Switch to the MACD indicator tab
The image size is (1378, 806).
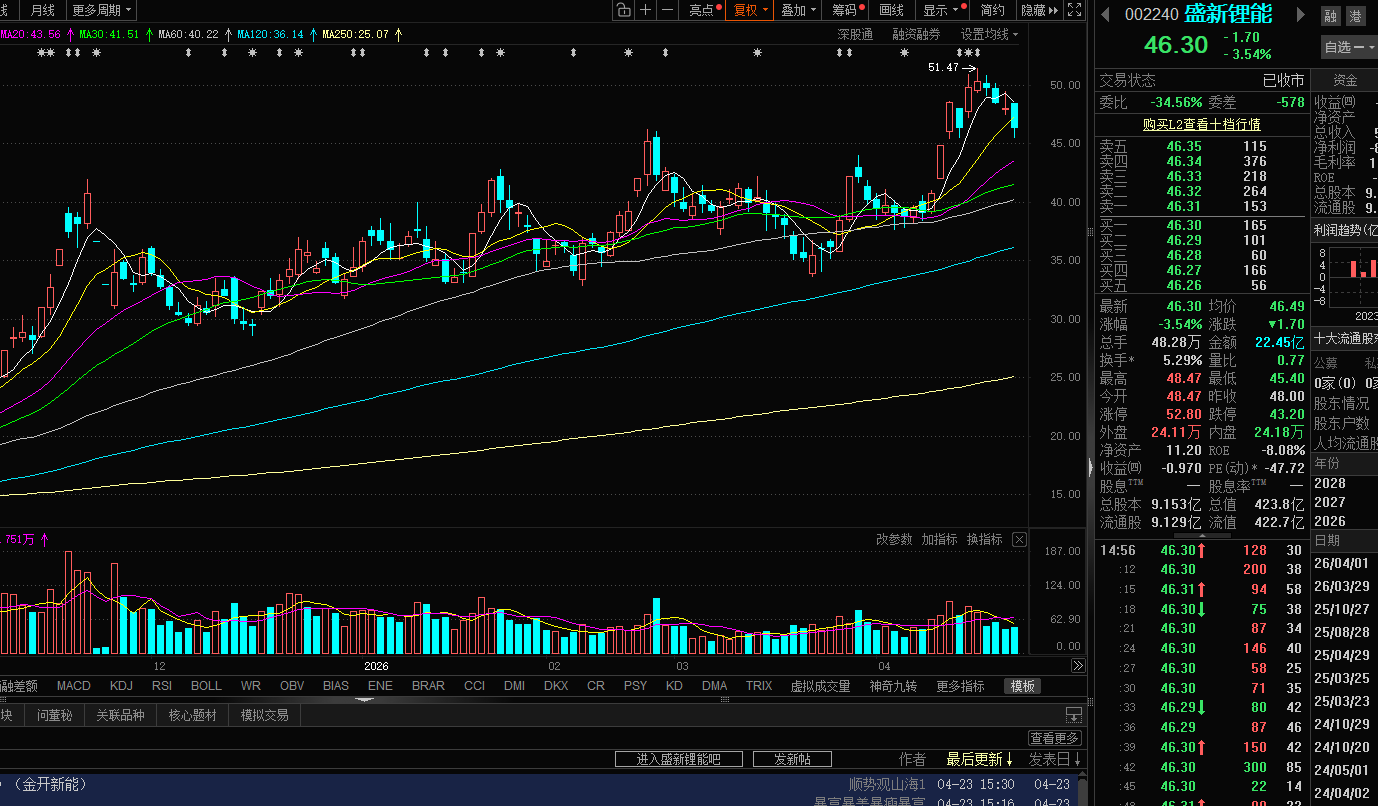click(73, 686)
